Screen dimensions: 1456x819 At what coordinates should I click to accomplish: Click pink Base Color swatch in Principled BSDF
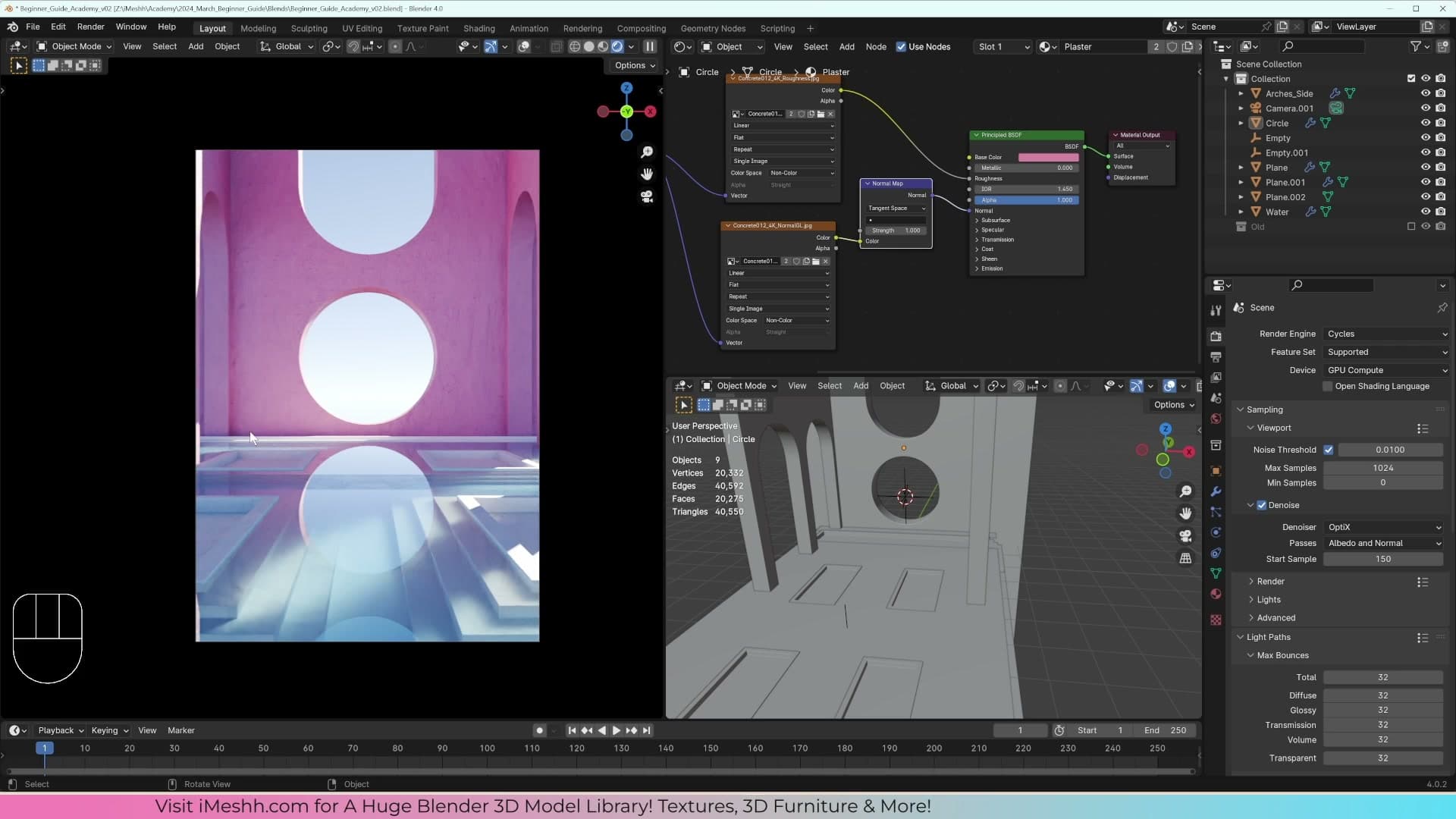pos(1048,158)
